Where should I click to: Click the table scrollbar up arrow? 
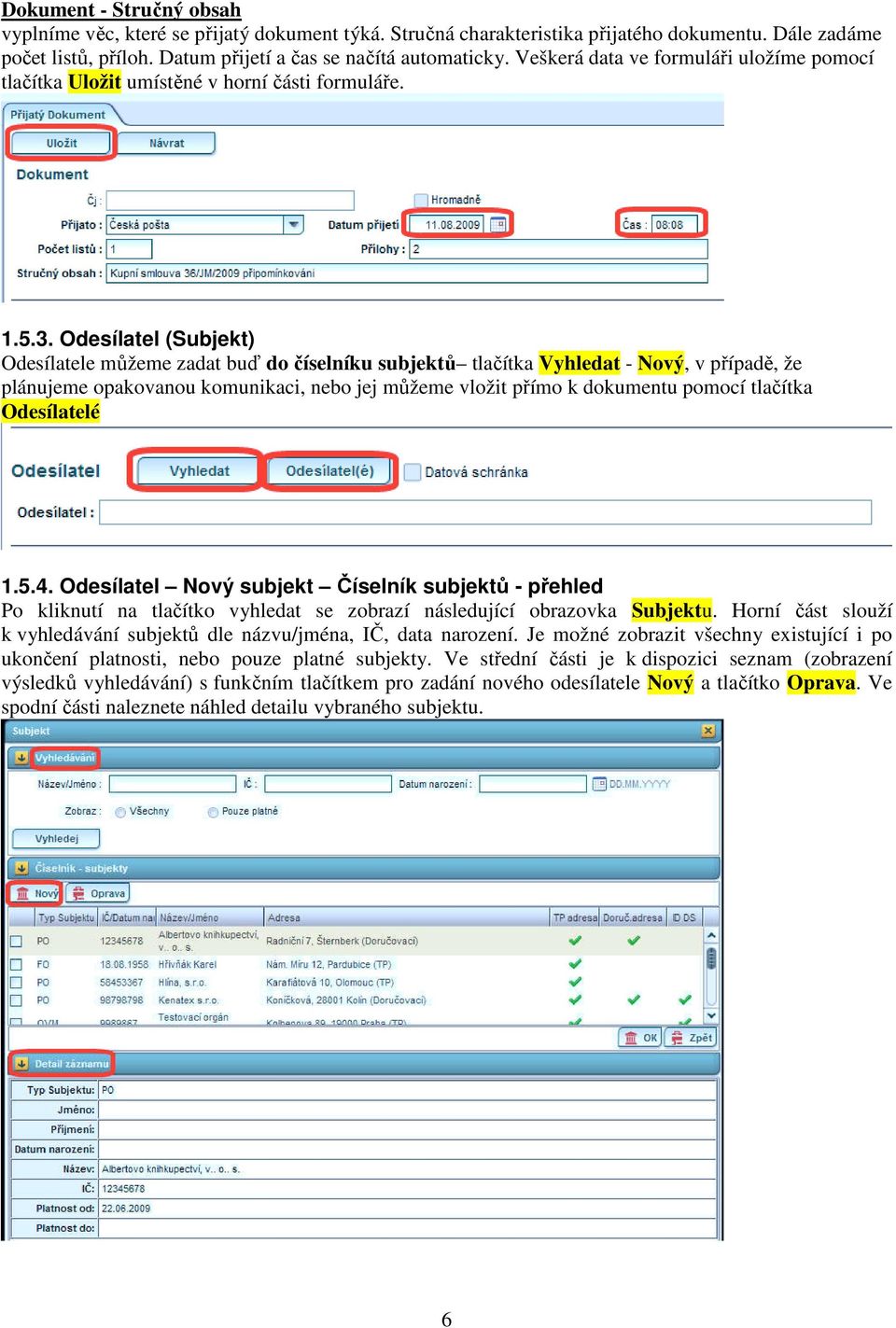tap(711, 935)
